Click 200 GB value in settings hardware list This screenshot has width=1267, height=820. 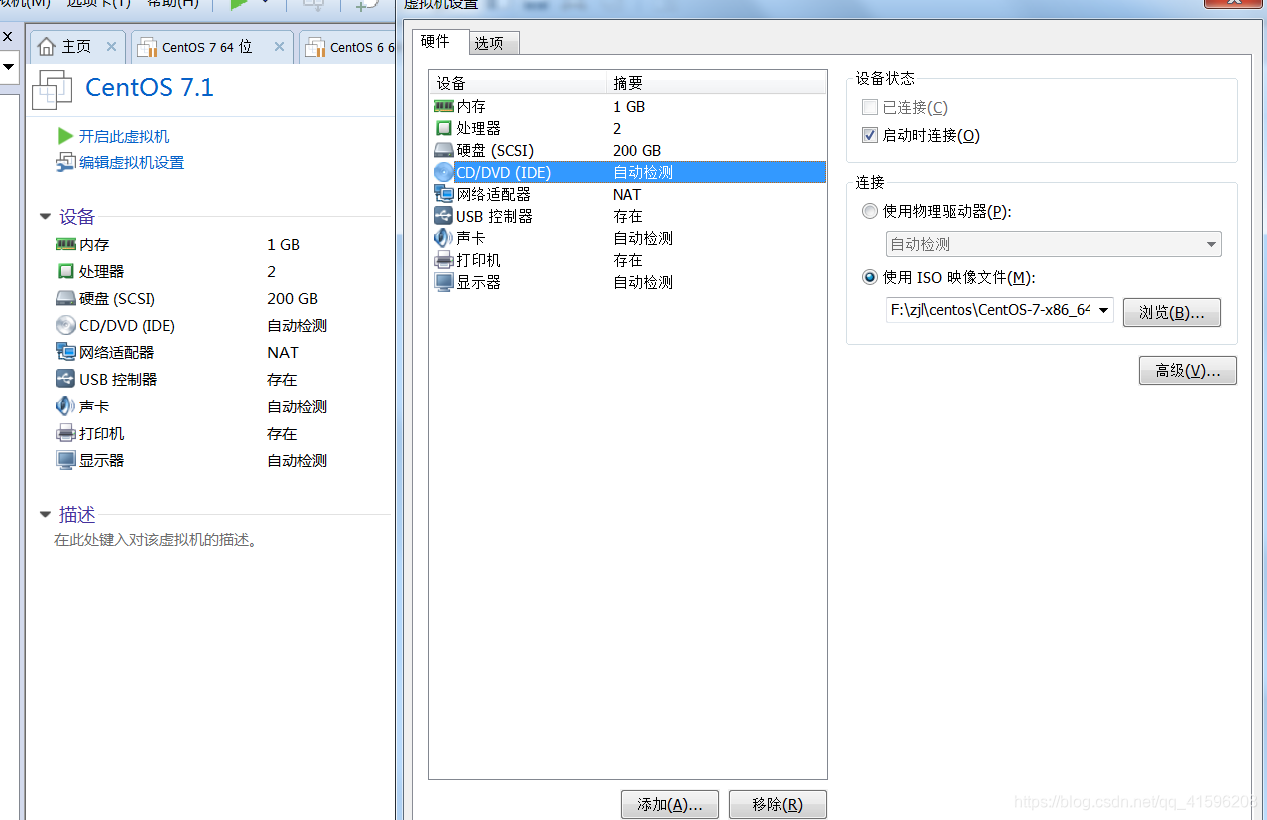tap(637, 150)
